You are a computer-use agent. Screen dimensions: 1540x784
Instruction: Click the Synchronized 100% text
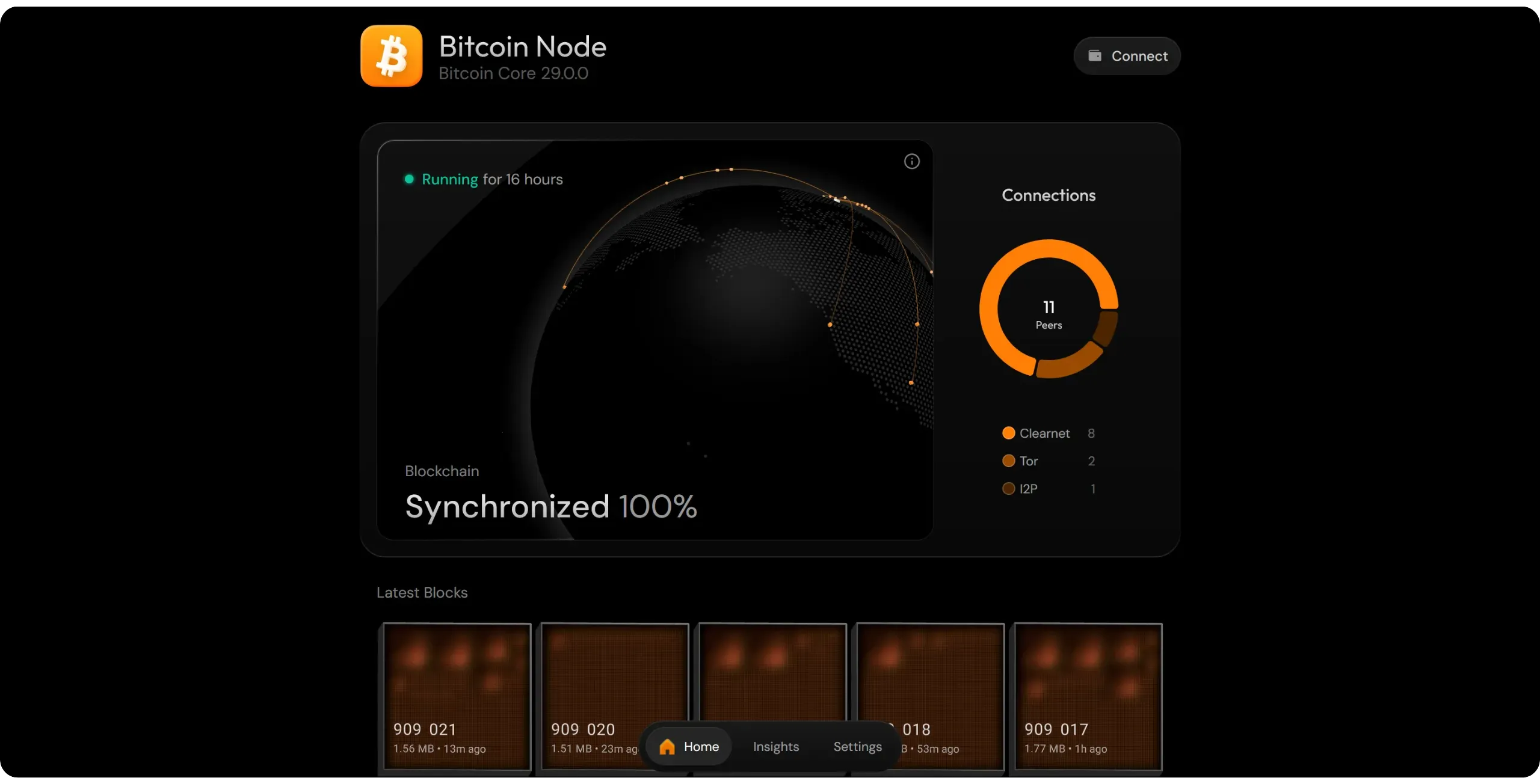pos(551,506)
